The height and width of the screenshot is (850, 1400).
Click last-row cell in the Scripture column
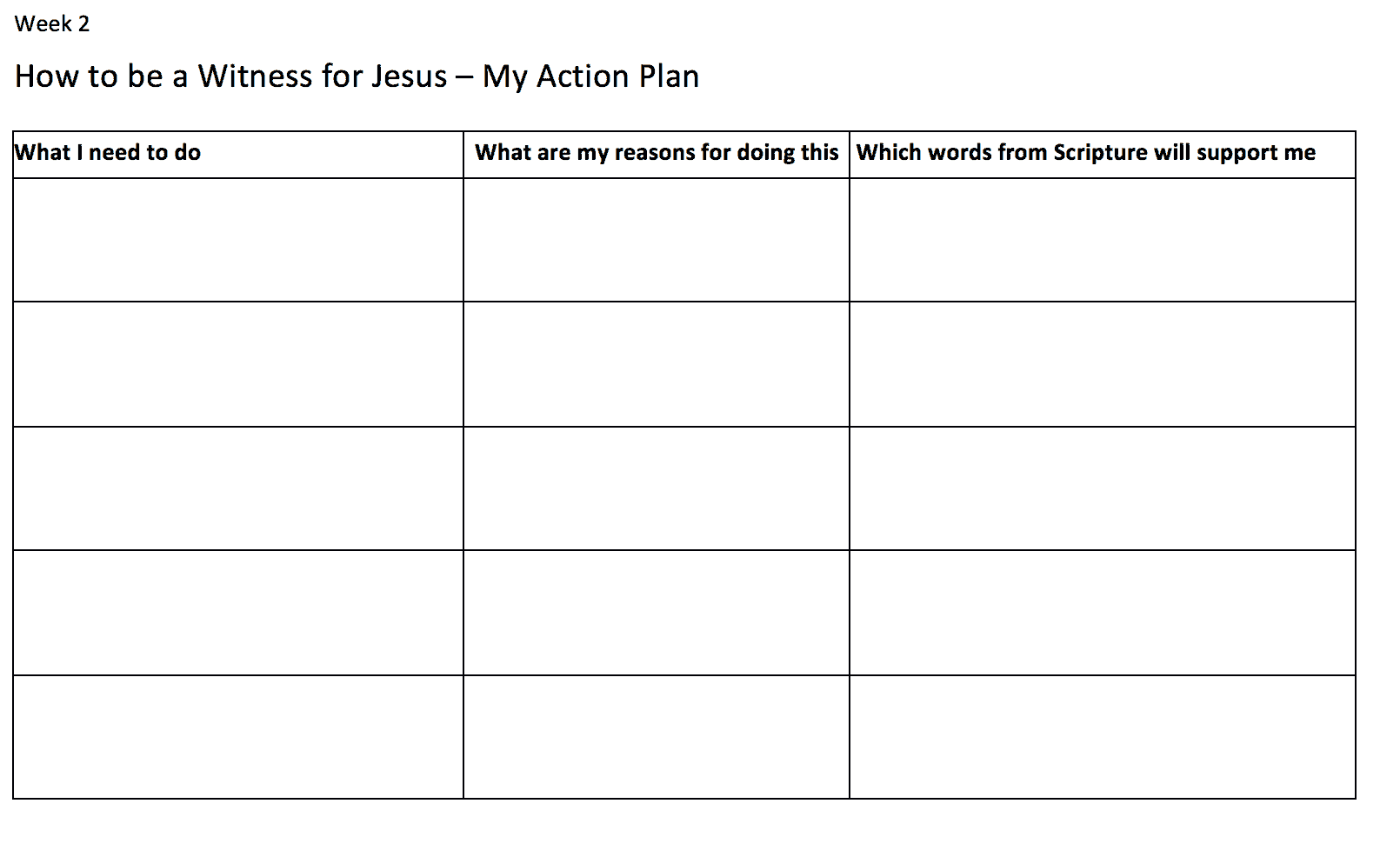1103,737
